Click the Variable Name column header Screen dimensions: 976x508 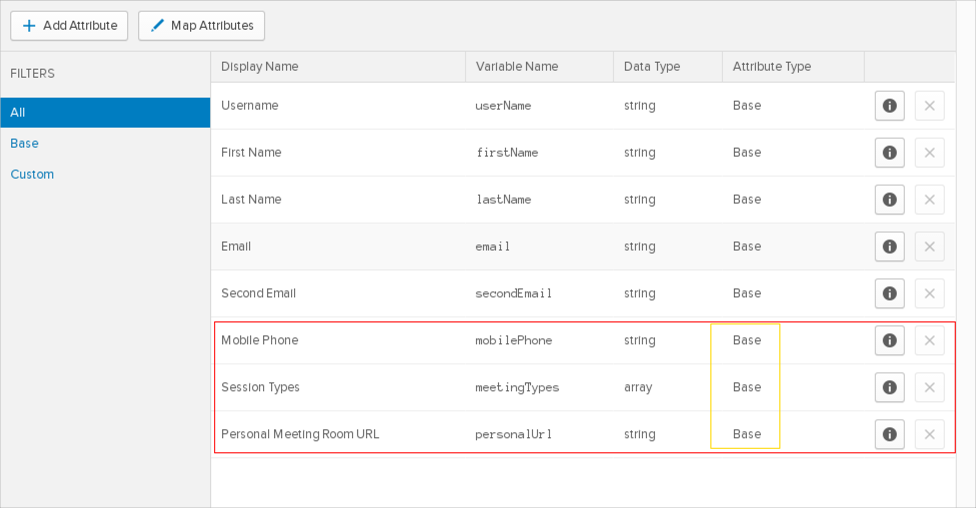(516, 67)
